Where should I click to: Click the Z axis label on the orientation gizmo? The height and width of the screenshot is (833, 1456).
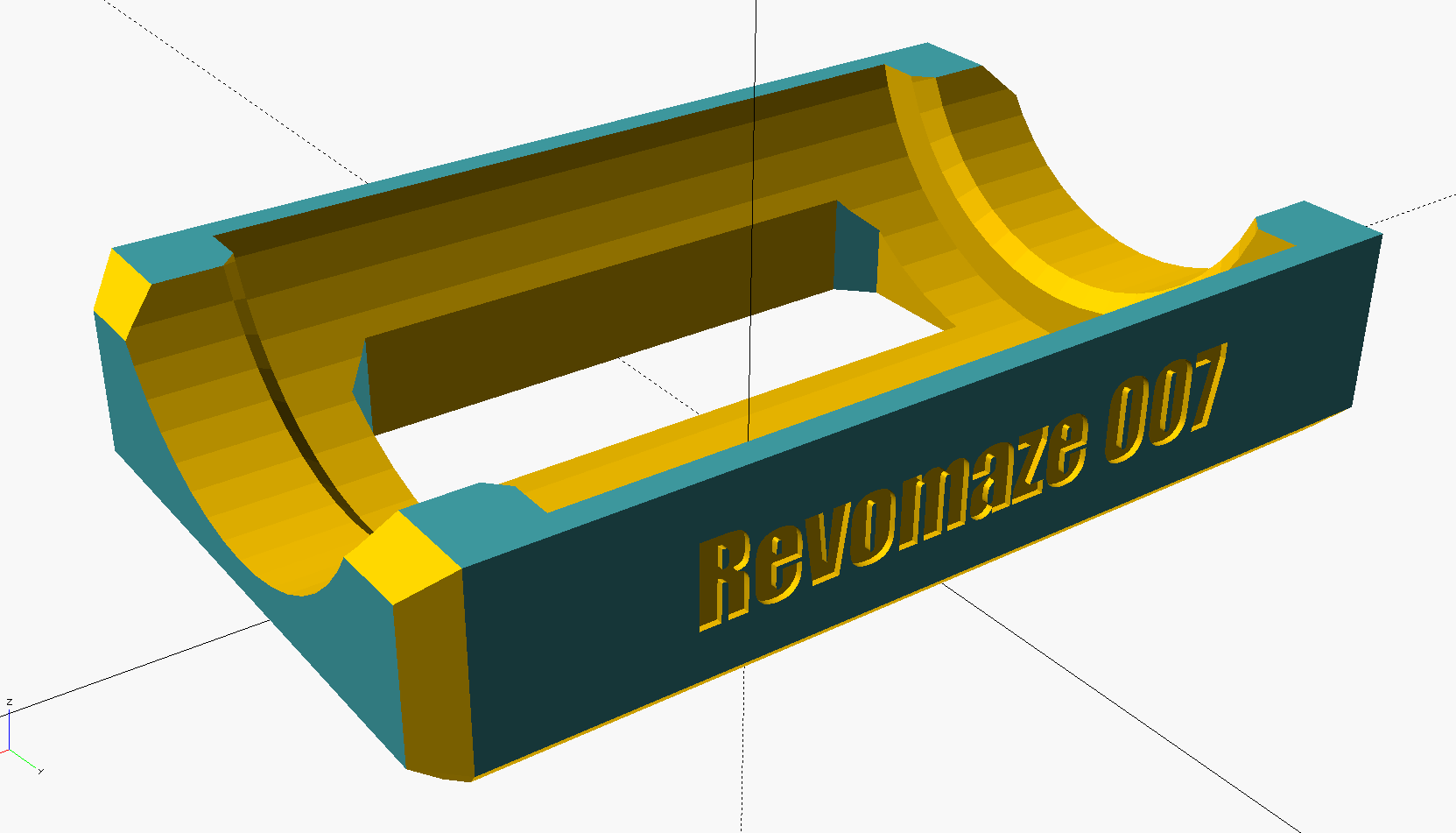9,702
